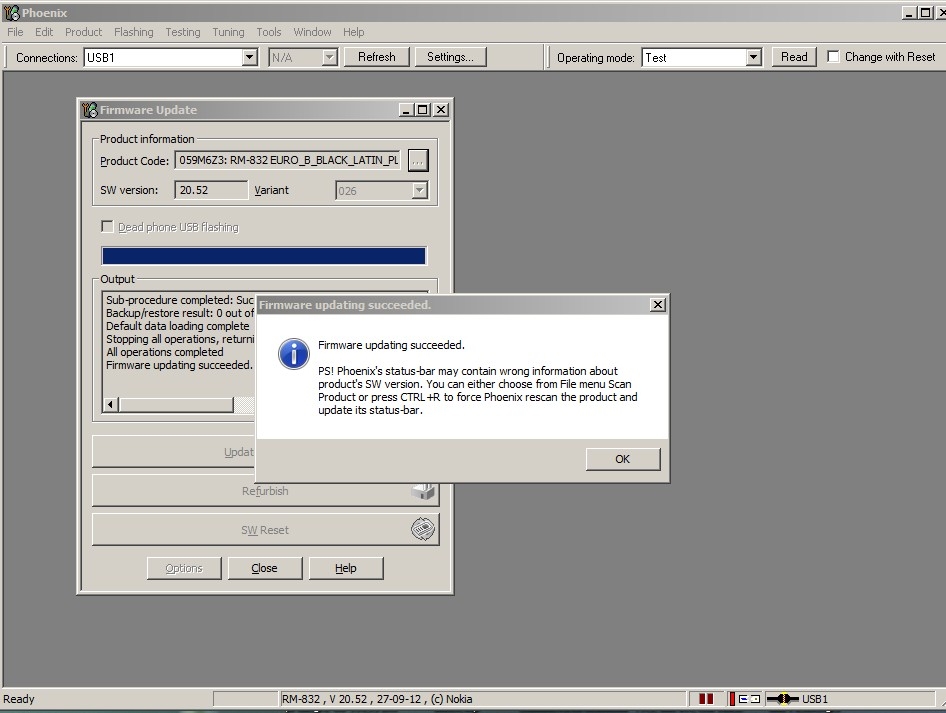Toggle Dead phone USB flashing checkbox

click(107, 226)
